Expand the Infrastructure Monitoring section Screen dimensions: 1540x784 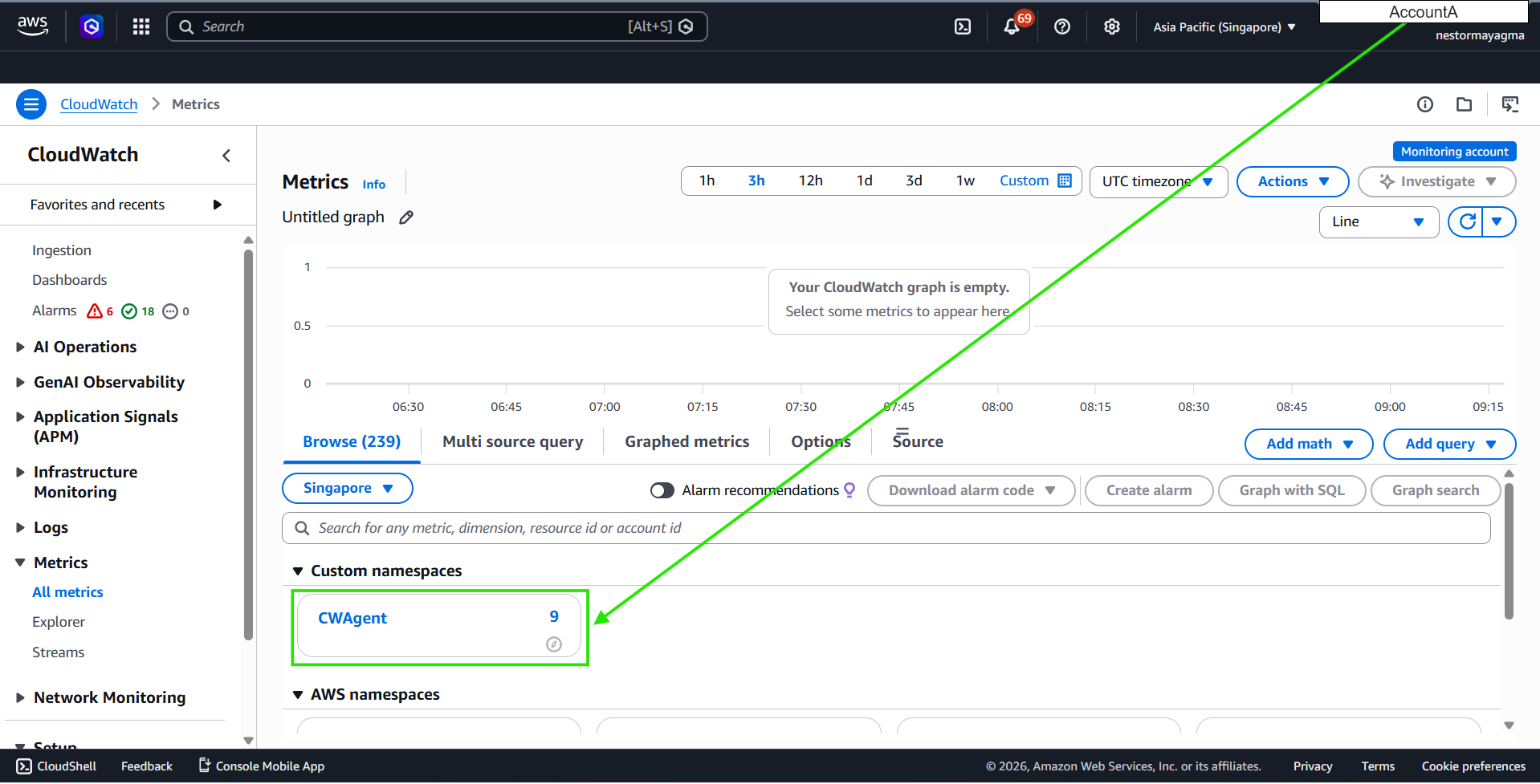pyautogui.click(x=20, y=473)
